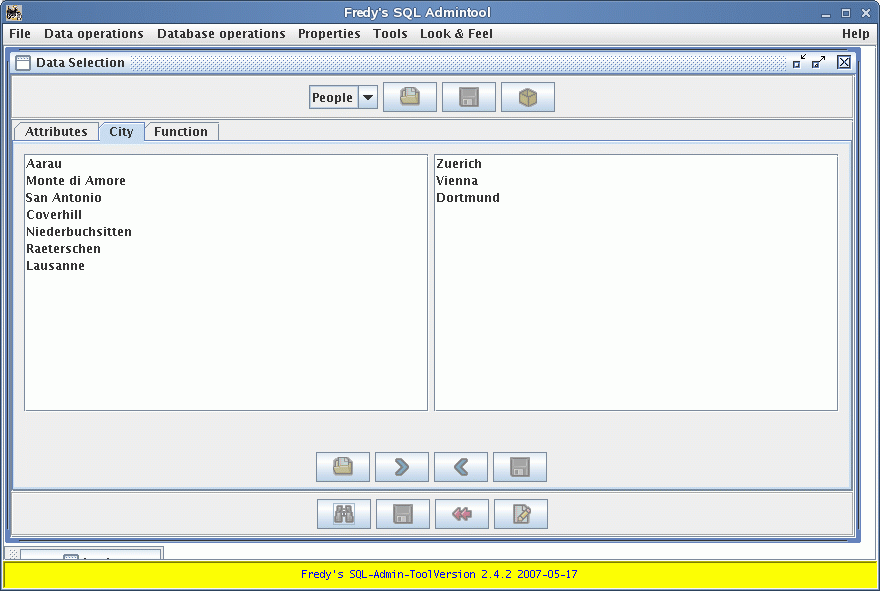Screen dimensions: 880x591
Task: Open the Look & Feel menu
Action: tap(456, 34)
